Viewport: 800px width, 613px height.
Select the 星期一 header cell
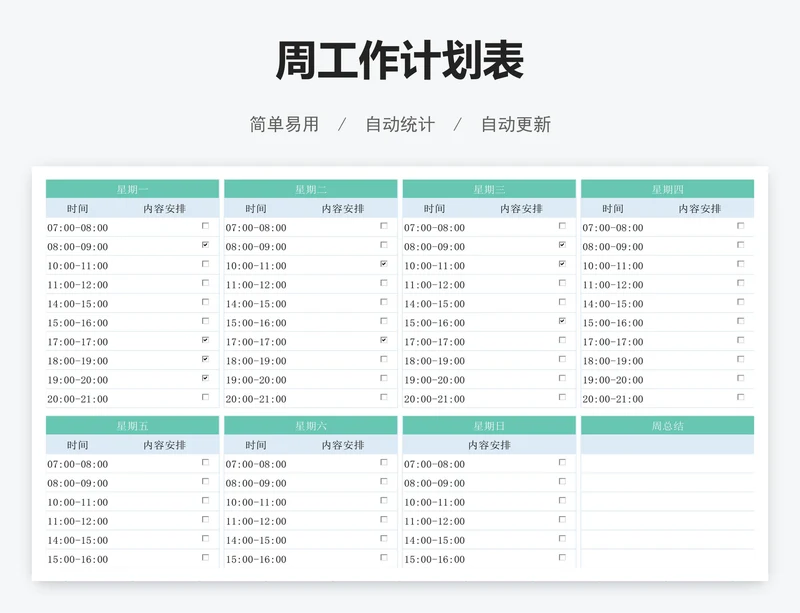click(x=133, y=189)
